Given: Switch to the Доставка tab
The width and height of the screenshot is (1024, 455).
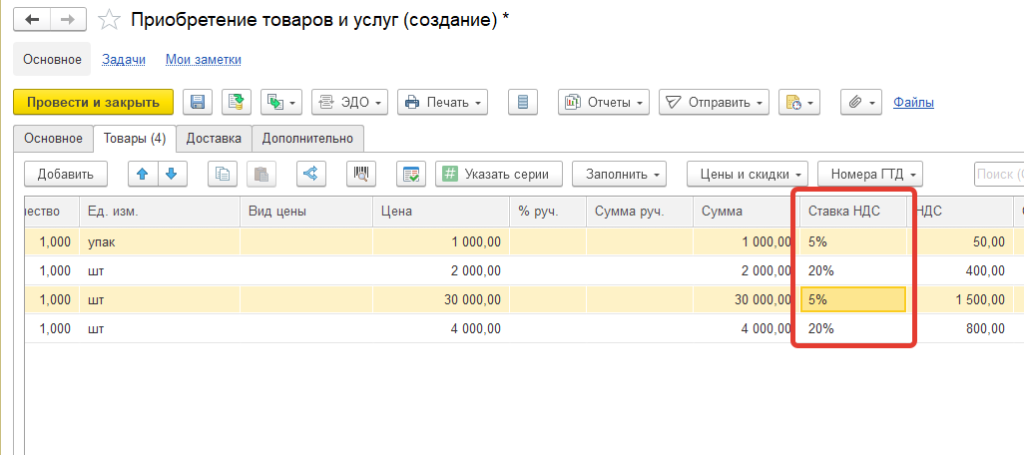Looking at the screenshot, I should tap(214, 138).
